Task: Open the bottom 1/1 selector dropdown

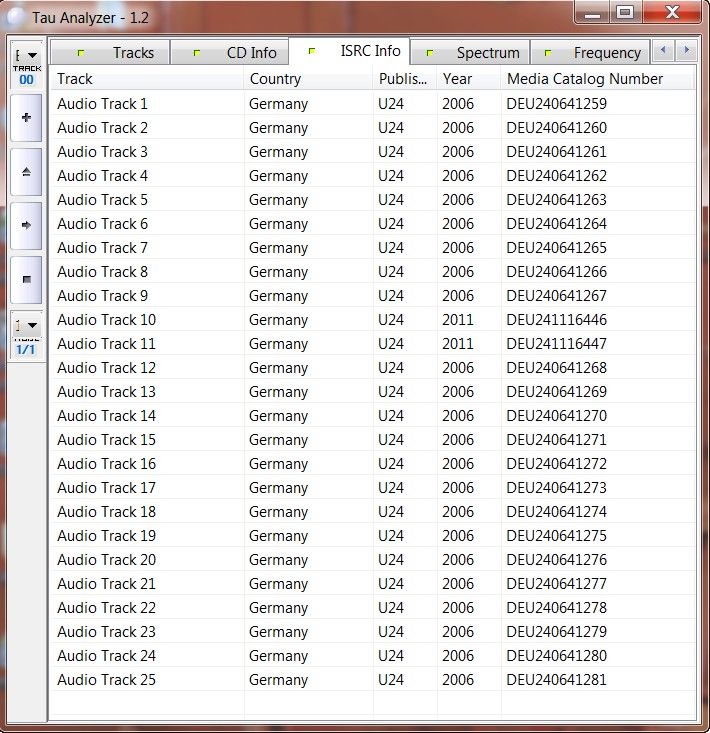Action: click(26, 326)
